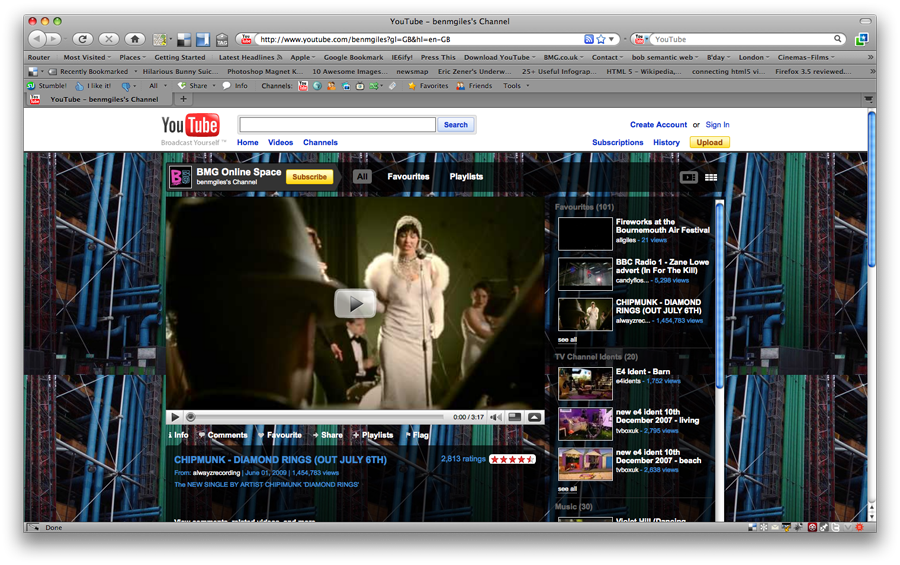Open the StumbleUpon Info speech bubble
900x565 pixels.
[235, 86]
